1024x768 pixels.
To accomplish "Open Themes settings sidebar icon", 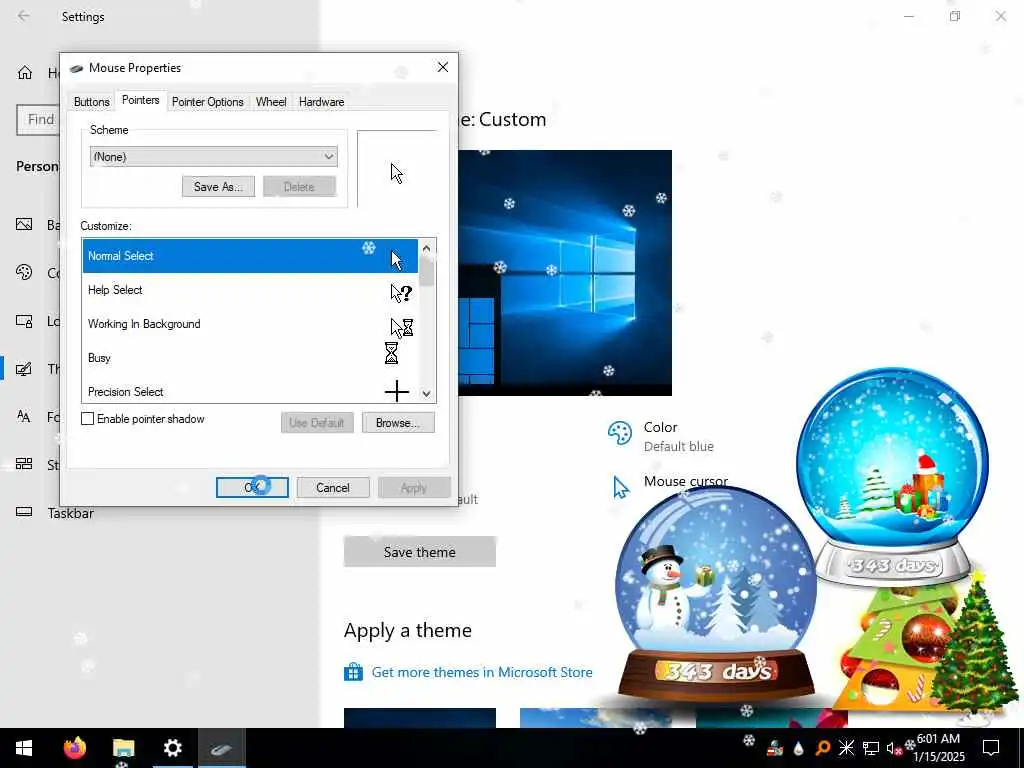I will [24, 369].
